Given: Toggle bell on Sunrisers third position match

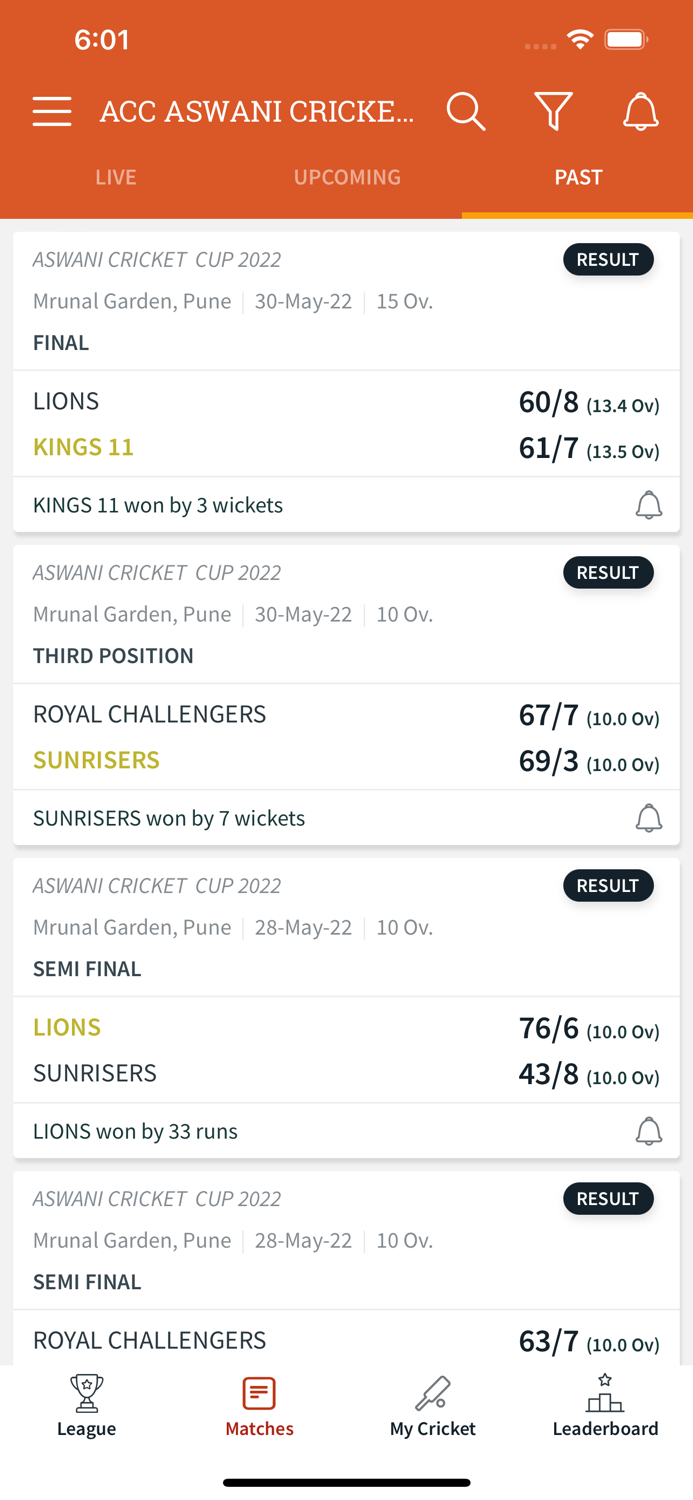Looking at the screenshot, I should pos(649,818).
